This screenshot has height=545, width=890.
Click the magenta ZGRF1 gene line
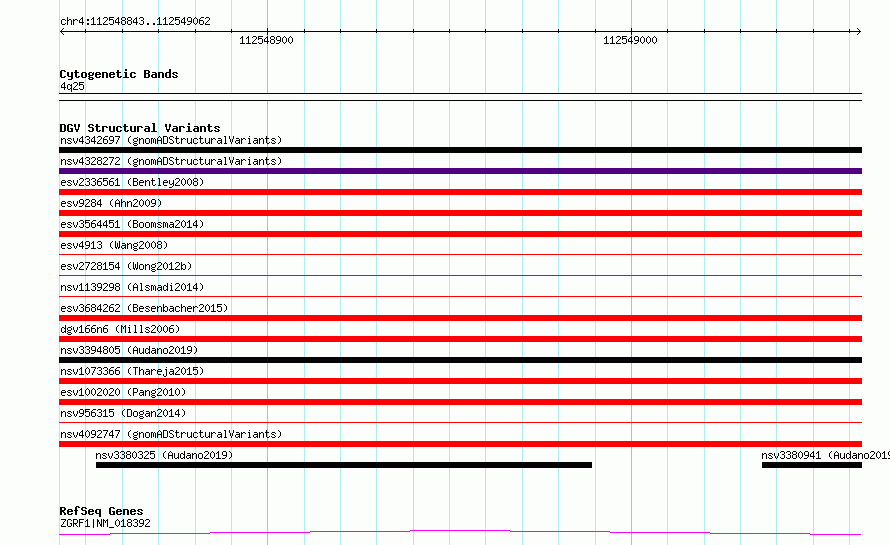(x=460, y=533)
